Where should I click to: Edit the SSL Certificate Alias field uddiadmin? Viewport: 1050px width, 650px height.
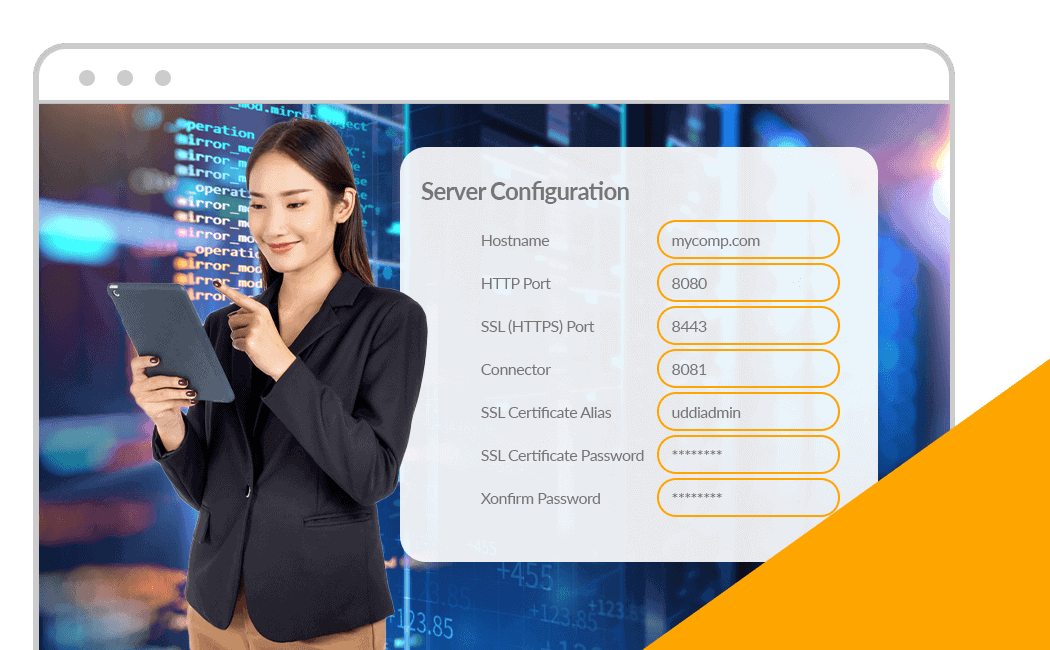[748, 412]
